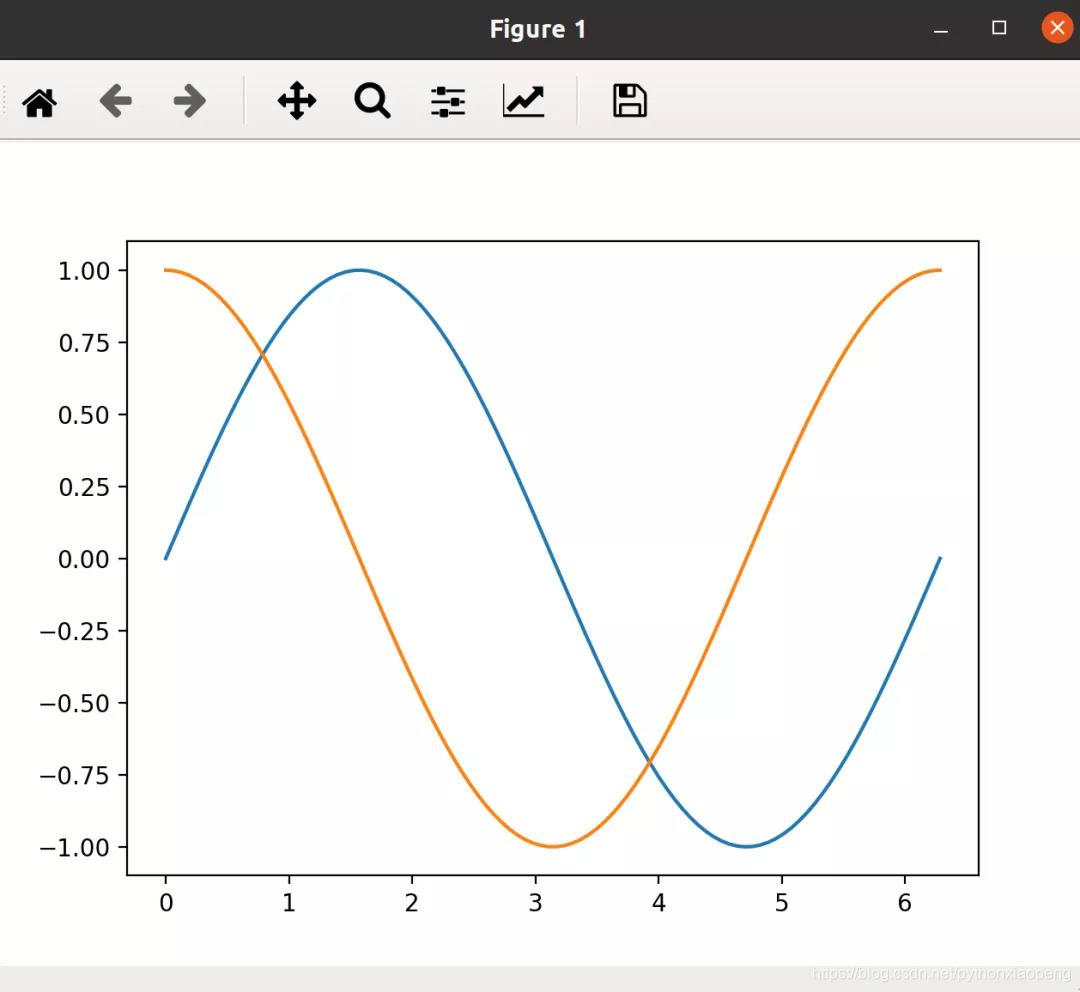Image resolution: width=1080 pixels, height=992 pixels.
Task: Click the blue sine curve at its peak
Action: tap(360, 270)
